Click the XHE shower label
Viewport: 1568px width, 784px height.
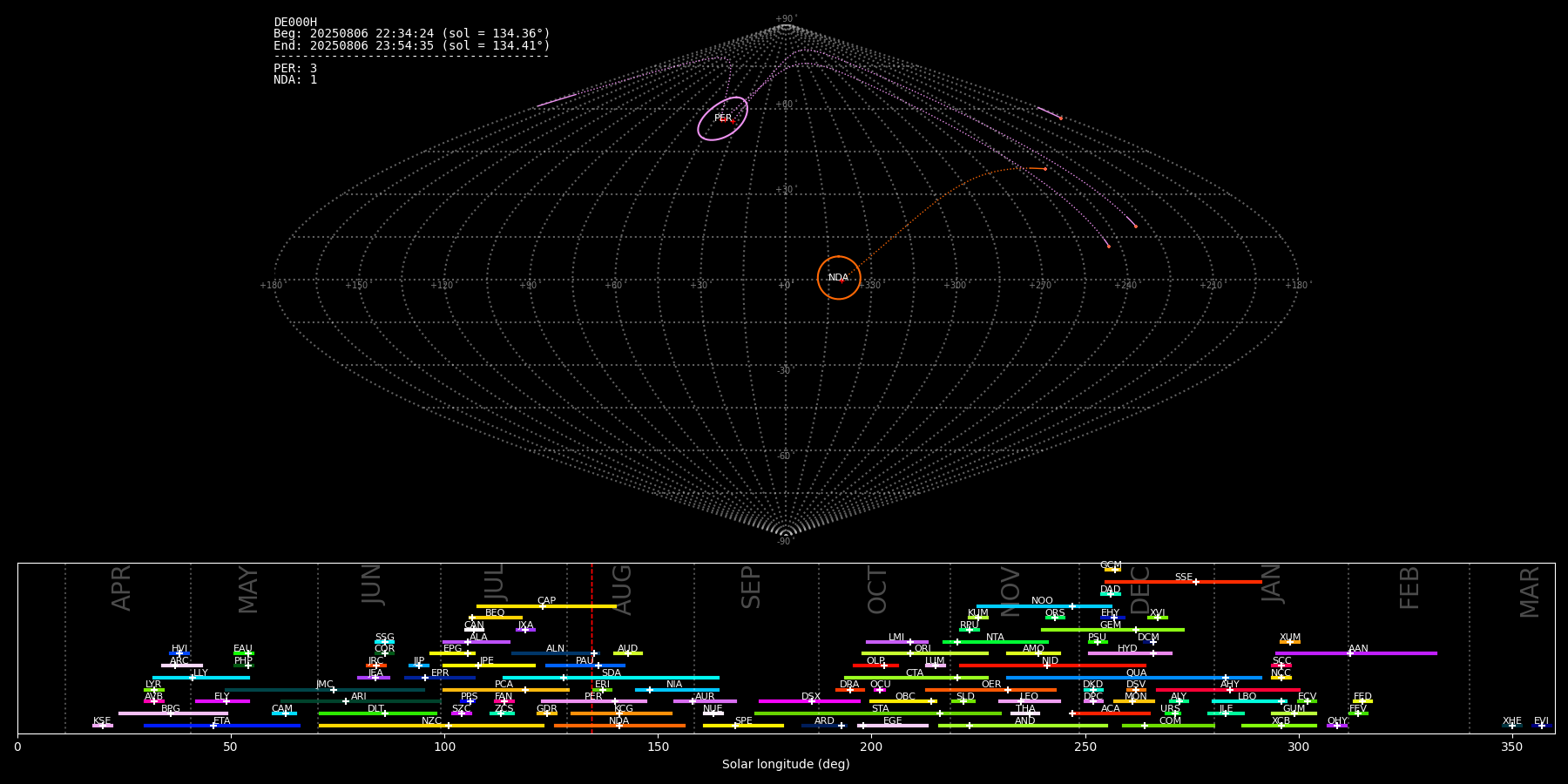(1512, 721)
